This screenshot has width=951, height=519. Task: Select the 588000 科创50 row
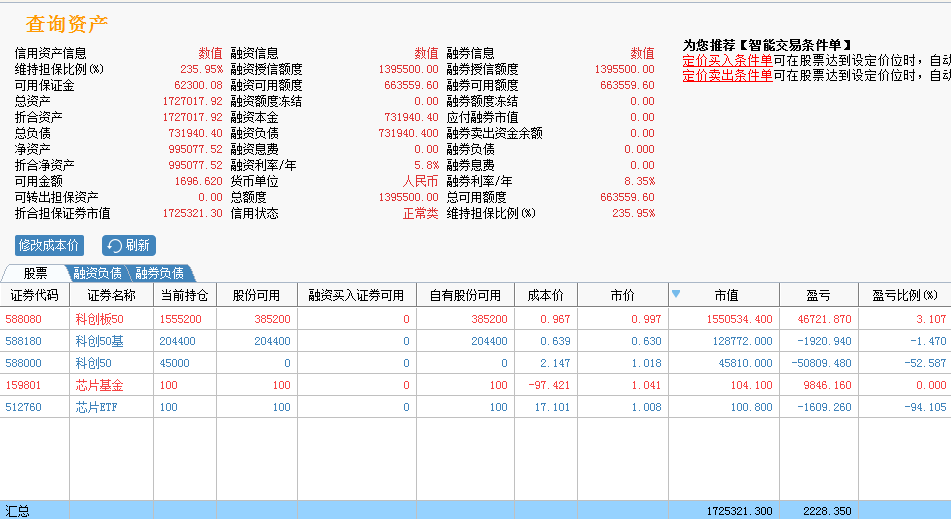point(476,363)
